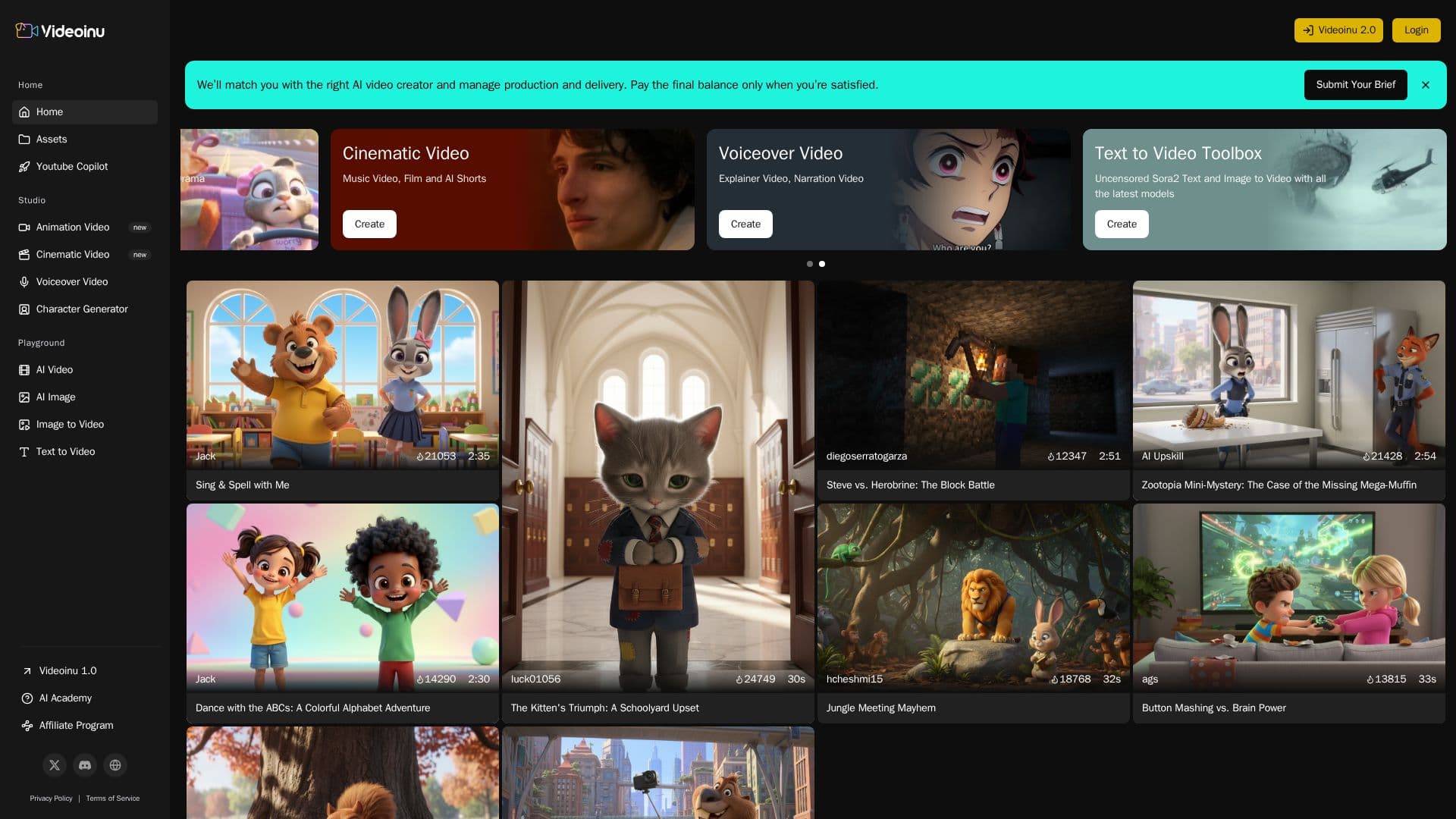1456x819 pixels.
Task: Click the AI Image picture icon
Action: (x=24, y=397)
